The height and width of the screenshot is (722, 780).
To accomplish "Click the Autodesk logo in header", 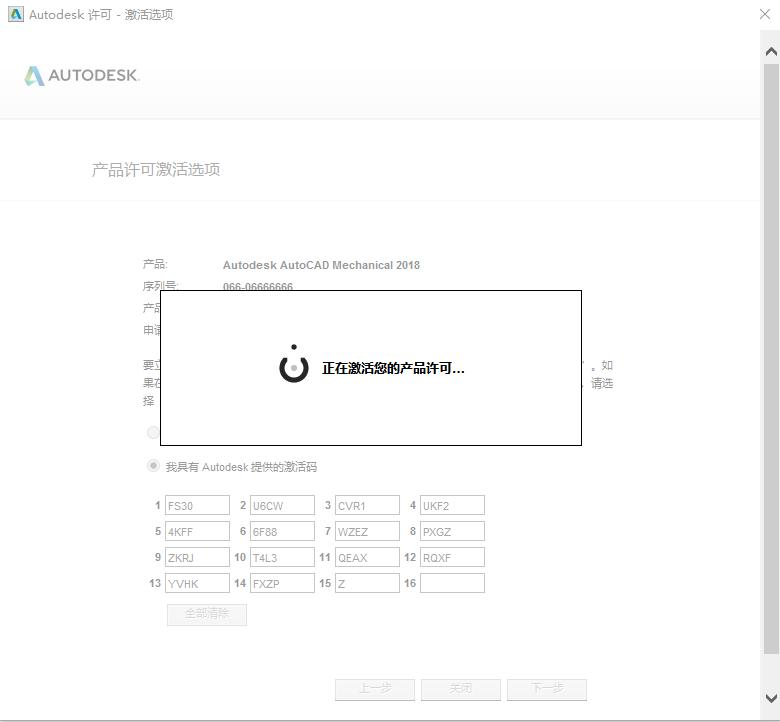I will tap(82, 76).
